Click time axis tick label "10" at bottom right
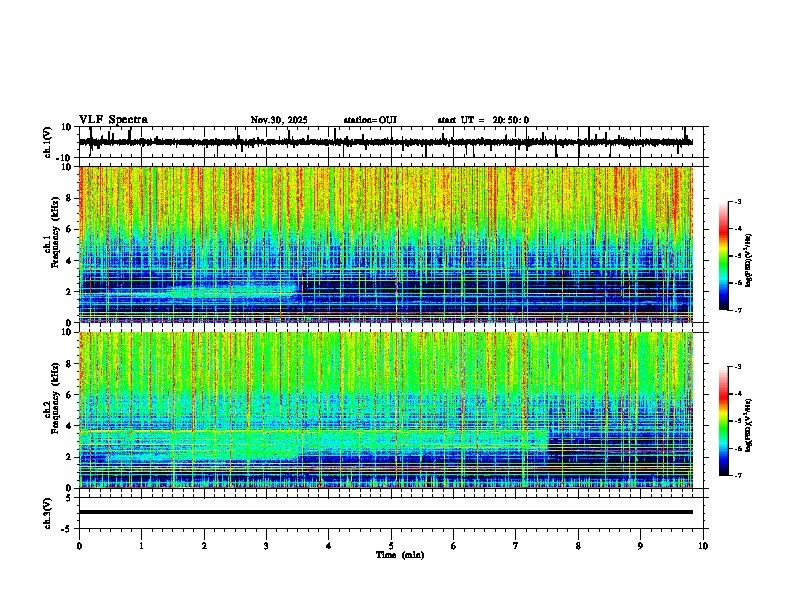The height and width of the screenshot is (612, 792). (703, 546)
